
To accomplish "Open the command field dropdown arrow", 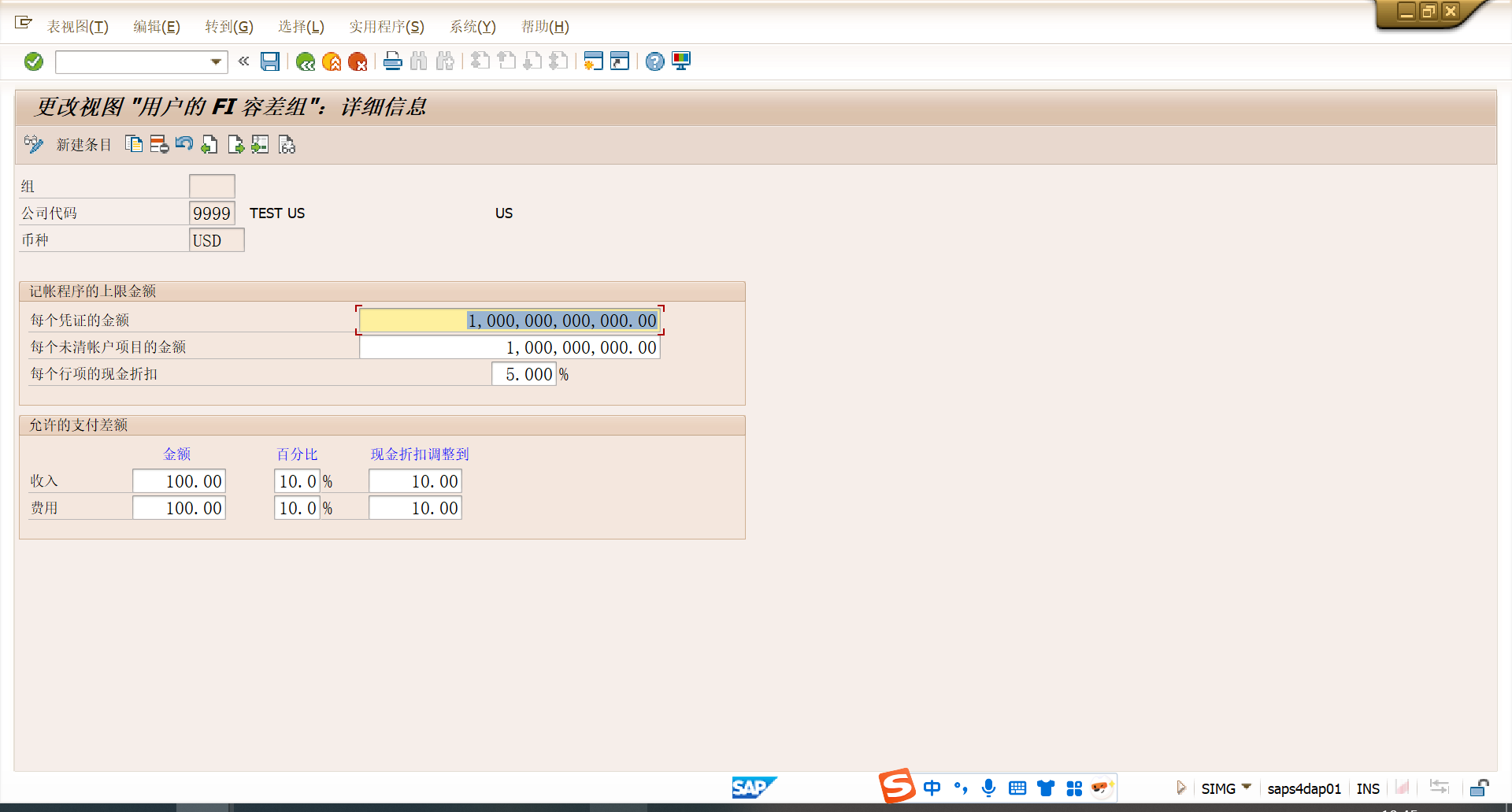I will point(216,61).
